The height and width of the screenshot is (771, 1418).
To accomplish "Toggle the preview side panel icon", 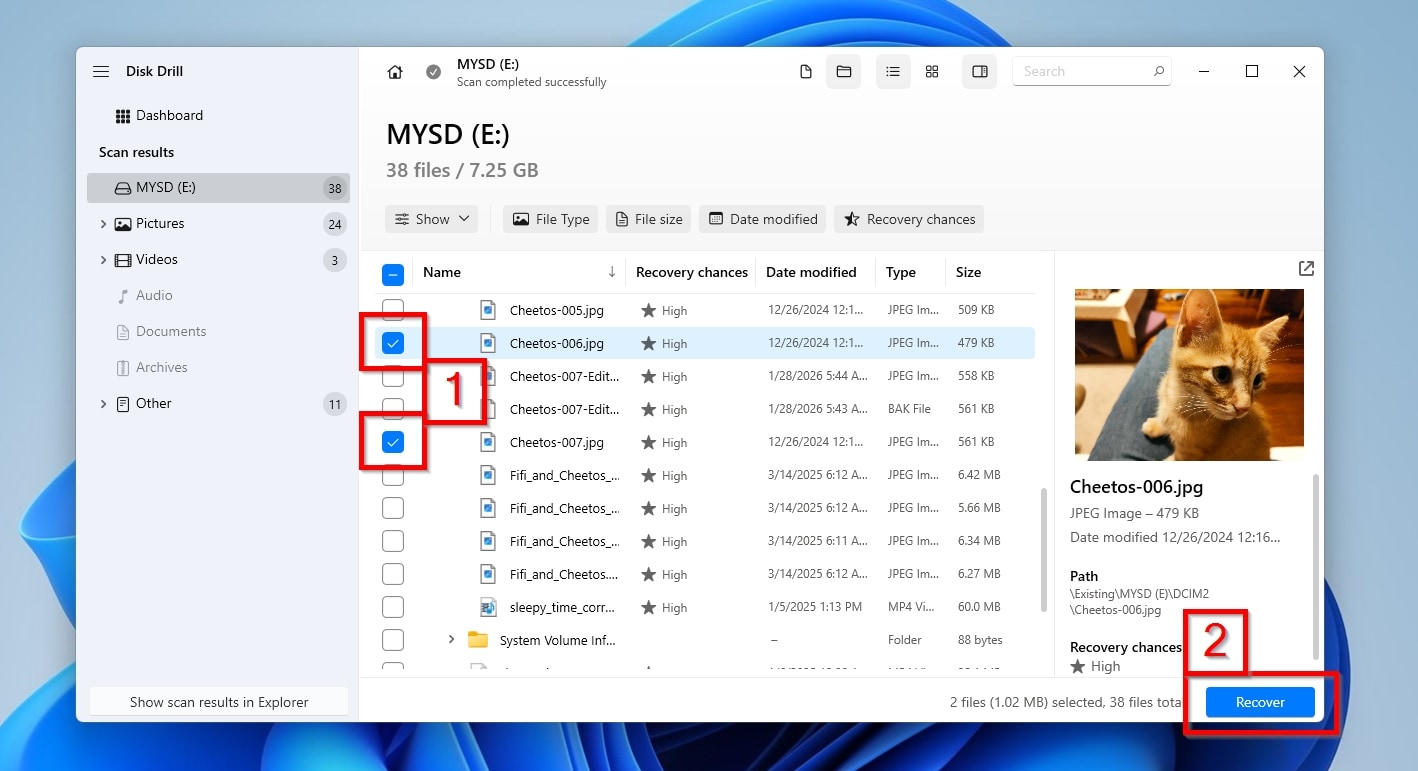I will tap(980, 72).
